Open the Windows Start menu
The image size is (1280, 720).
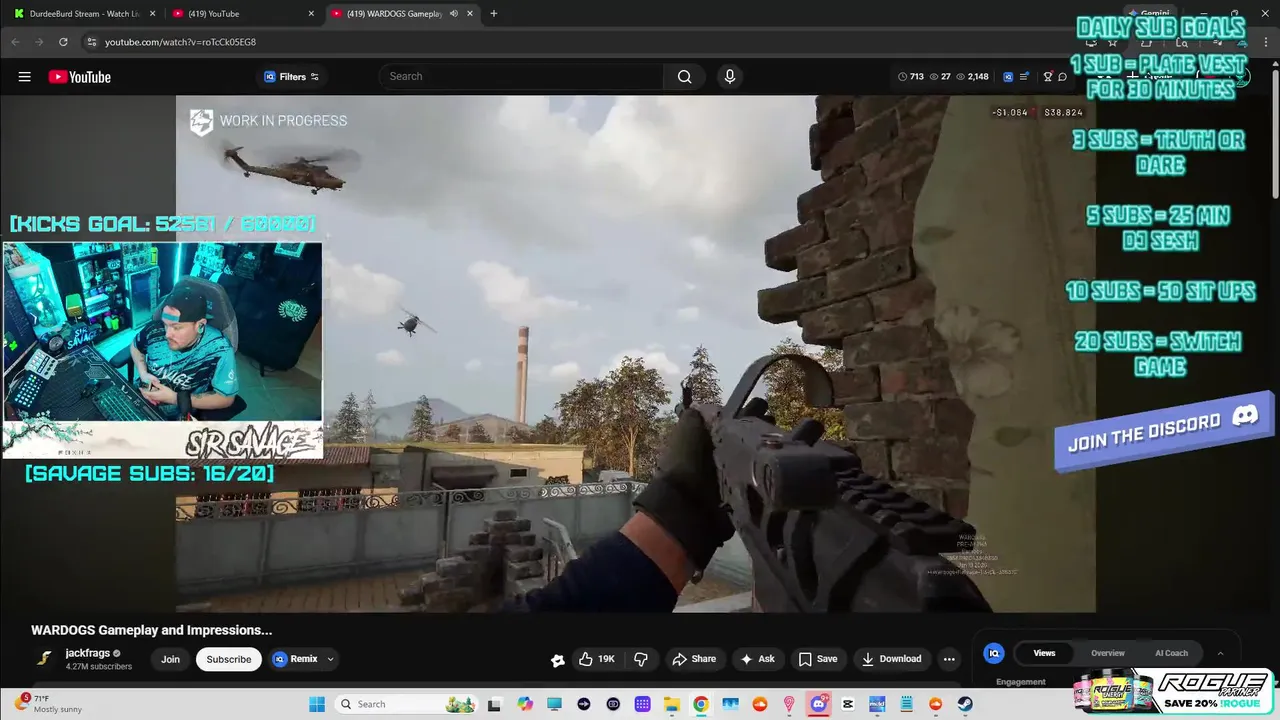(x=316, y=704)
